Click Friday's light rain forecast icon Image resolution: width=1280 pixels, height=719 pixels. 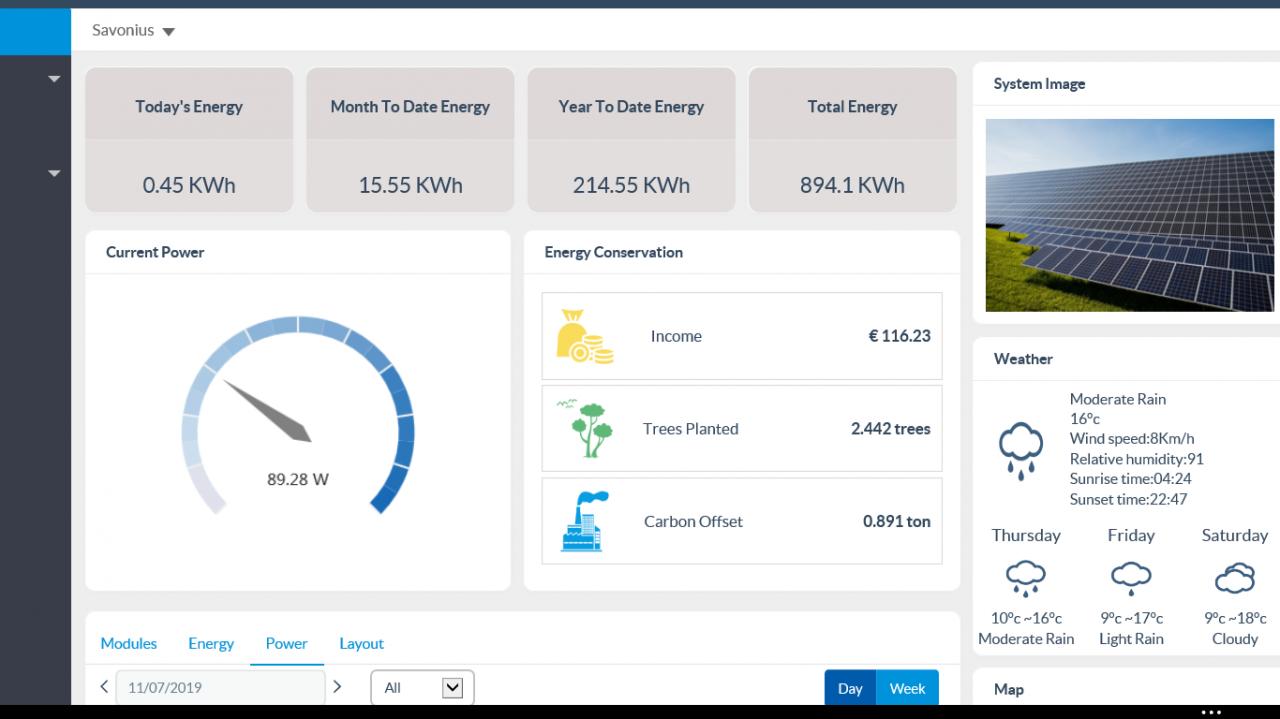pyautogui.click(x=1131, y=579)
